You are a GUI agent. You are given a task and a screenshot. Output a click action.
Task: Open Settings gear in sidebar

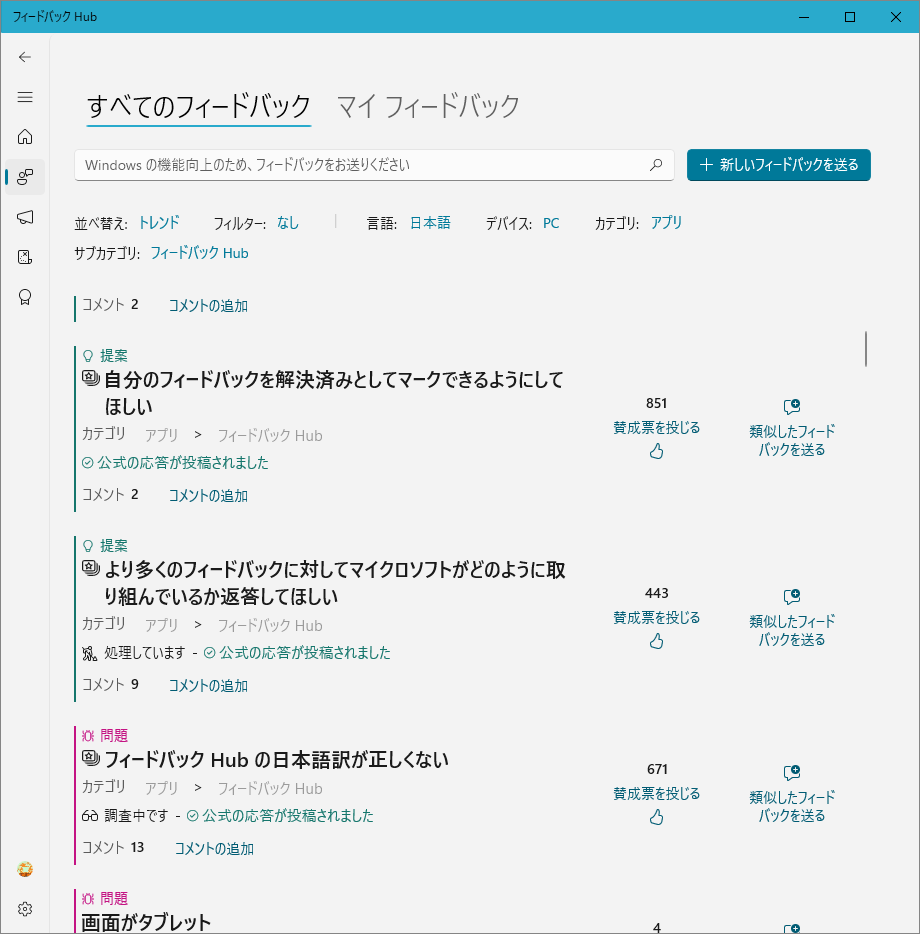[25, 909]
